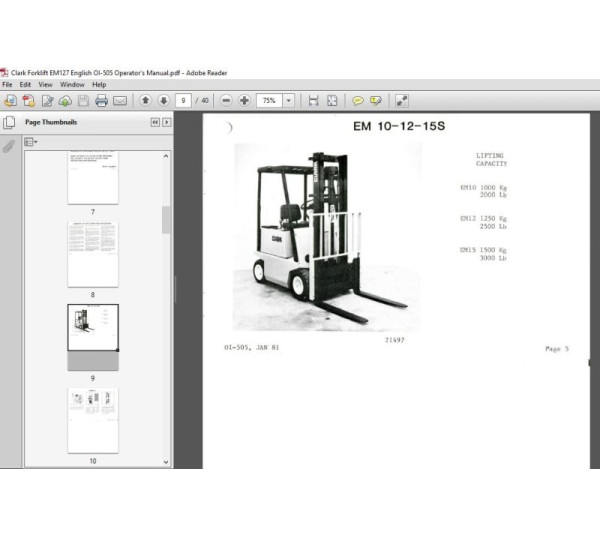Open the Window menu
This screenshot has width=600, height=536.
(72, 85)
